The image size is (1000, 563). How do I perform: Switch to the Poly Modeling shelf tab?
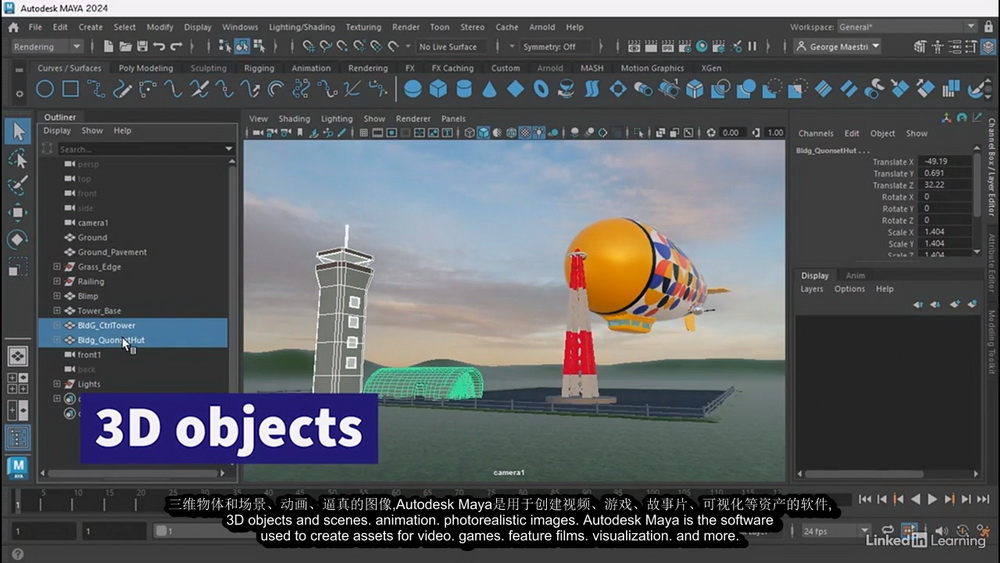tap(145, 68)
